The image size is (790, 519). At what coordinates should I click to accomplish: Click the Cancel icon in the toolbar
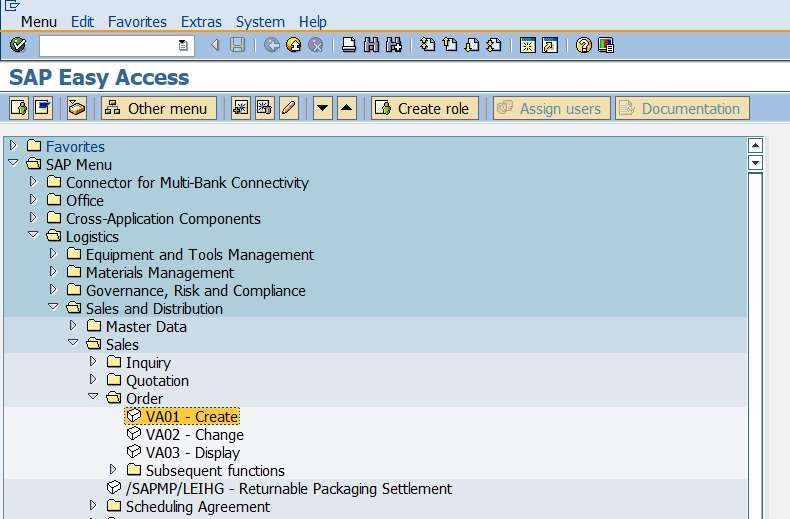[x=315, y=45]
